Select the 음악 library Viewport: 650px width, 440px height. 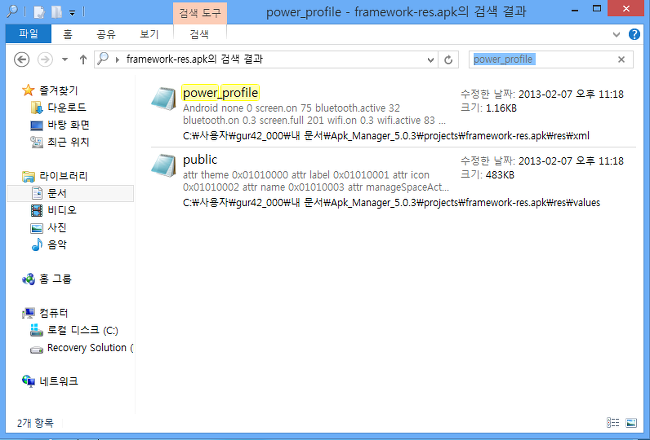point(57,244)
